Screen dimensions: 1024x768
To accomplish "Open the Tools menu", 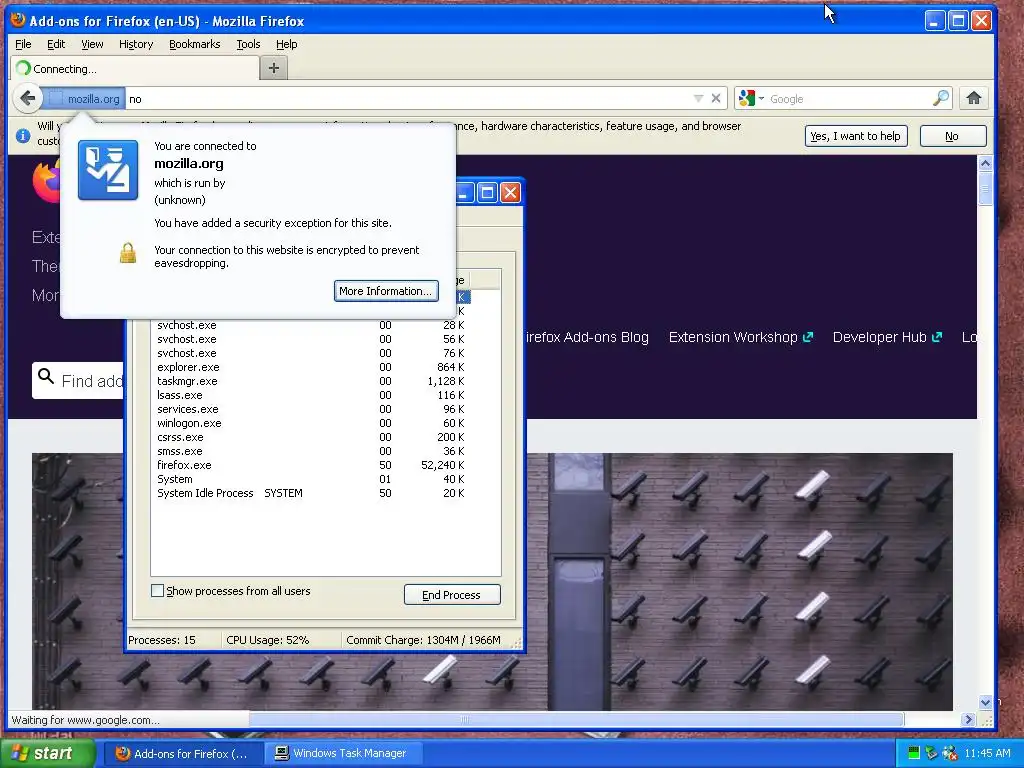I will pyautogui.click(x=248, y=44).
